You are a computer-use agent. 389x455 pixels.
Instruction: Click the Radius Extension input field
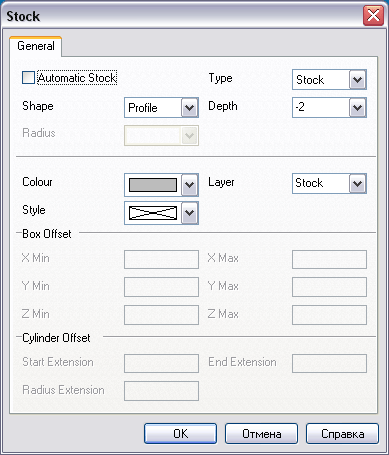[x=161, y=391]
